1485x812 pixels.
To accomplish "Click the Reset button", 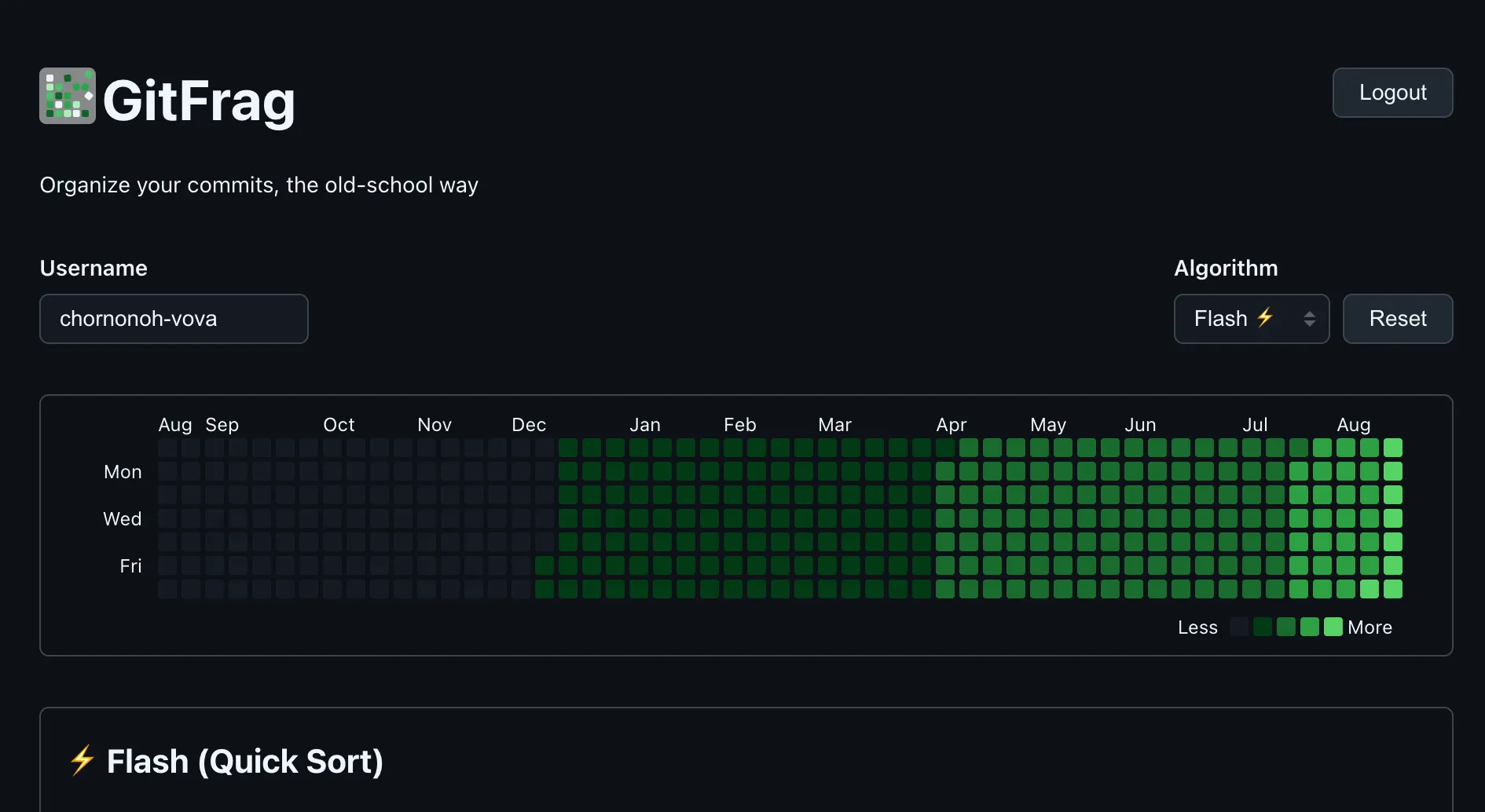I will [1398, 319].
